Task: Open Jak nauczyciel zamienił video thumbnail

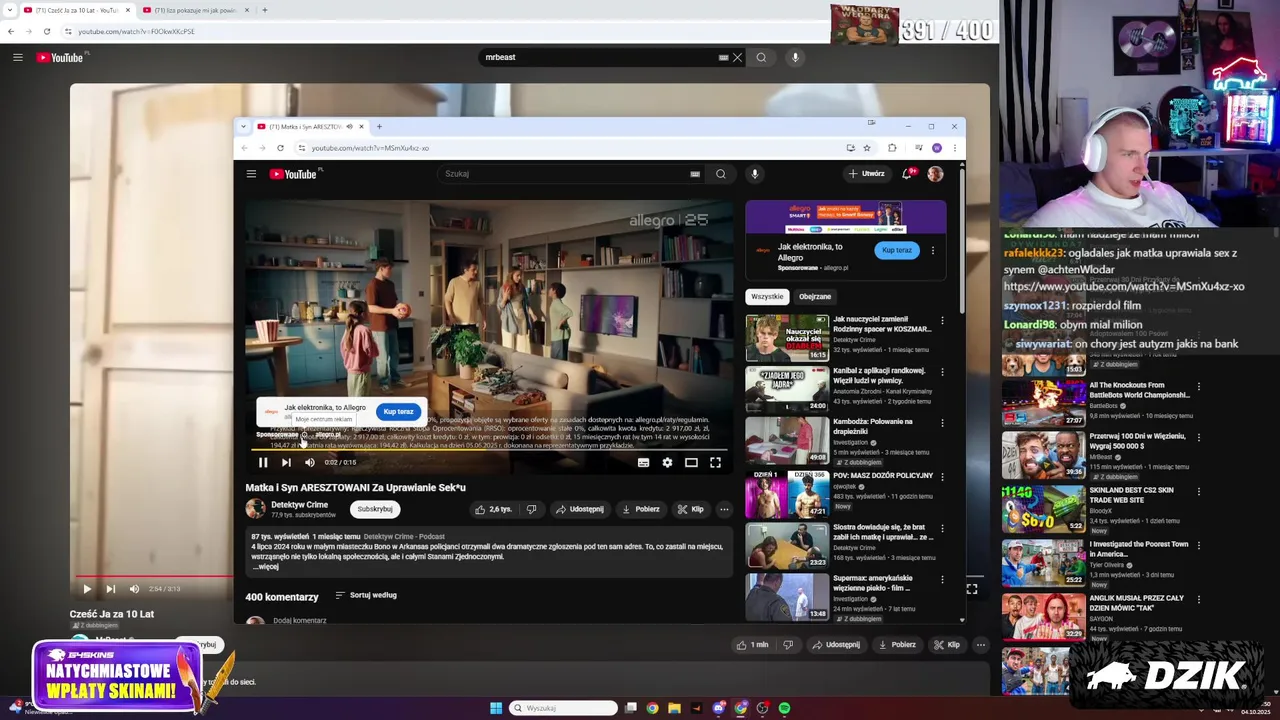Action: tap(787, 338)
